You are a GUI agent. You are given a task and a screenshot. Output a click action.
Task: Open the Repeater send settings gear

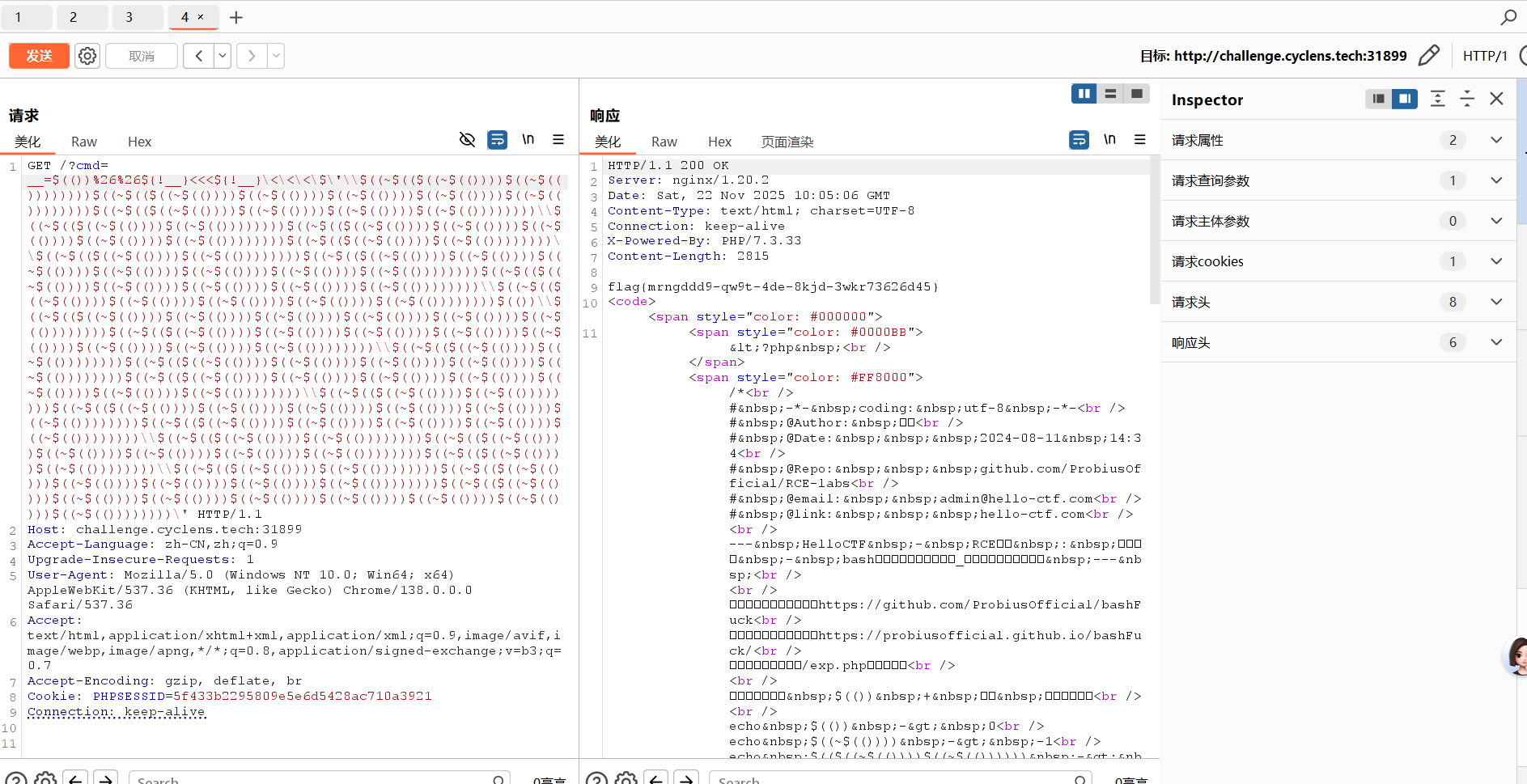[87, 56]
